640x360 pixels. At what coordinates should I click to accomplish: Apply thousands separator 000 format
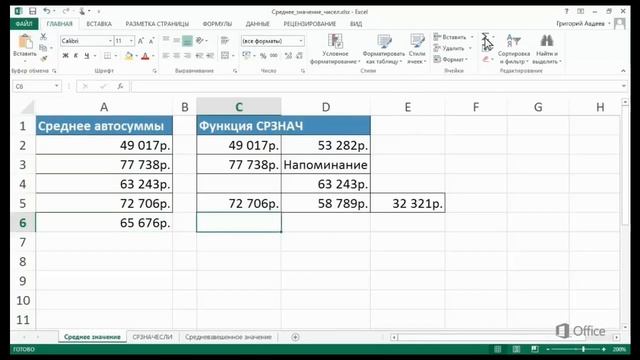pos(274,56)
